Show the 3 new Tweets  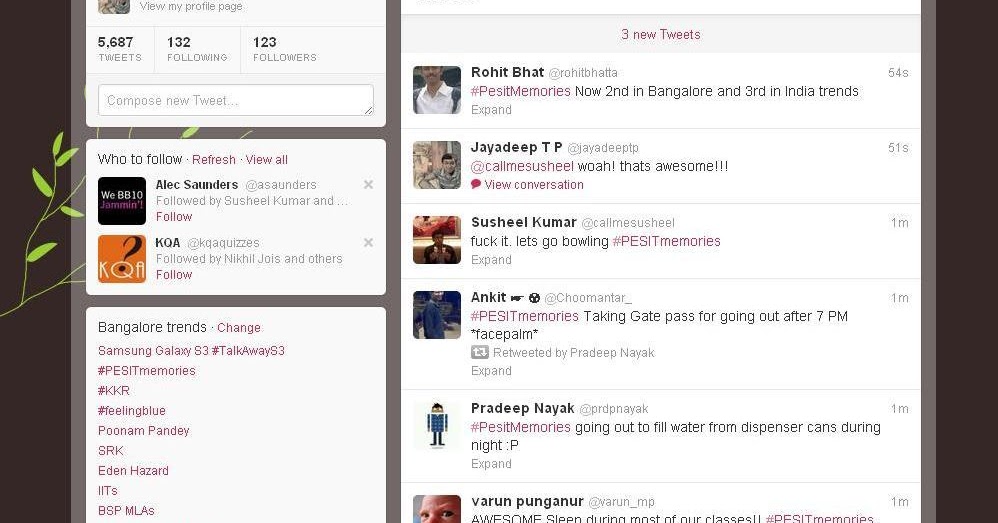tap(661, 34)
